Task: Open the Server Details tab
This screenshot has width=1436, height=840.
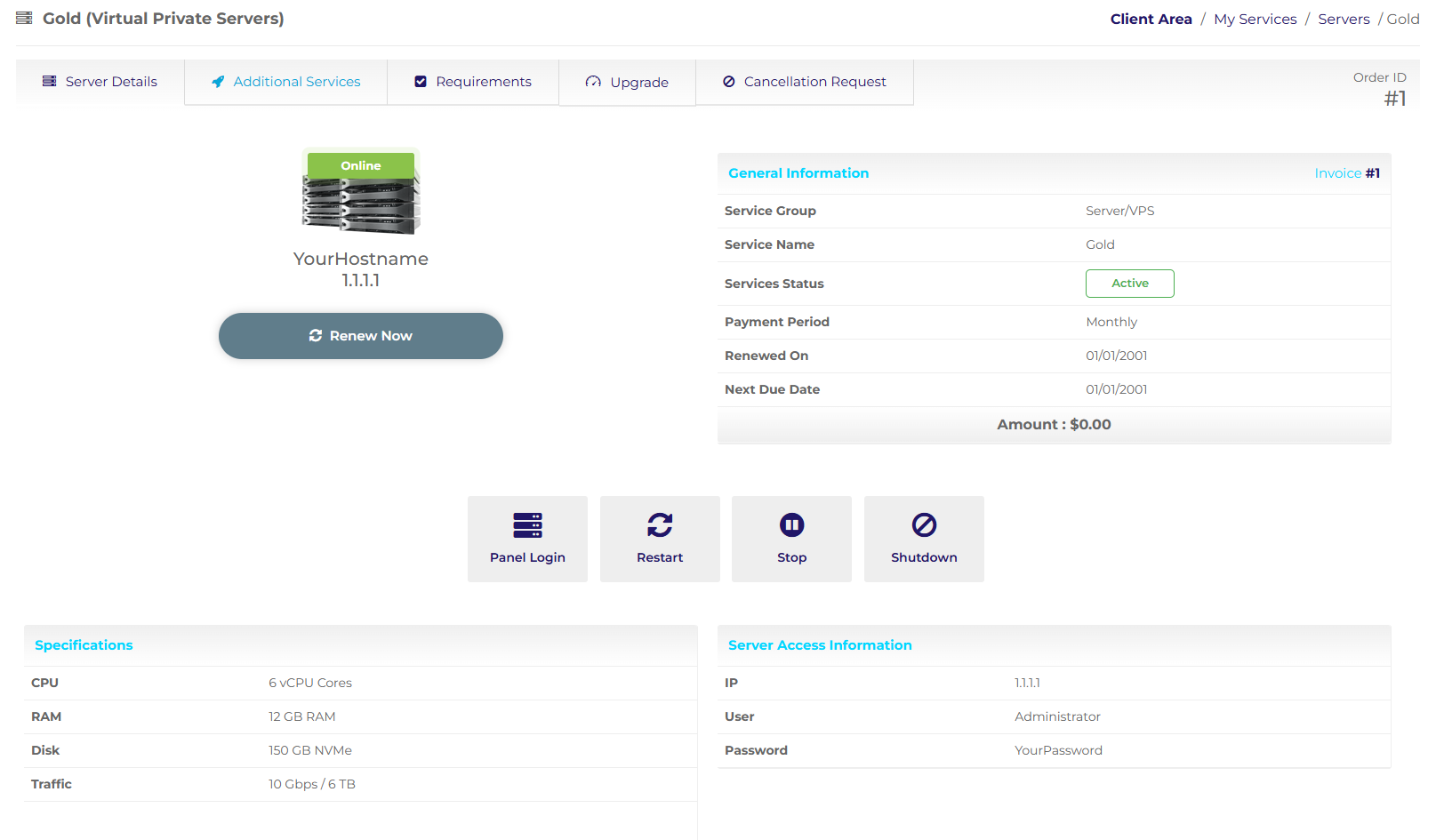Action: pos(100,82)
